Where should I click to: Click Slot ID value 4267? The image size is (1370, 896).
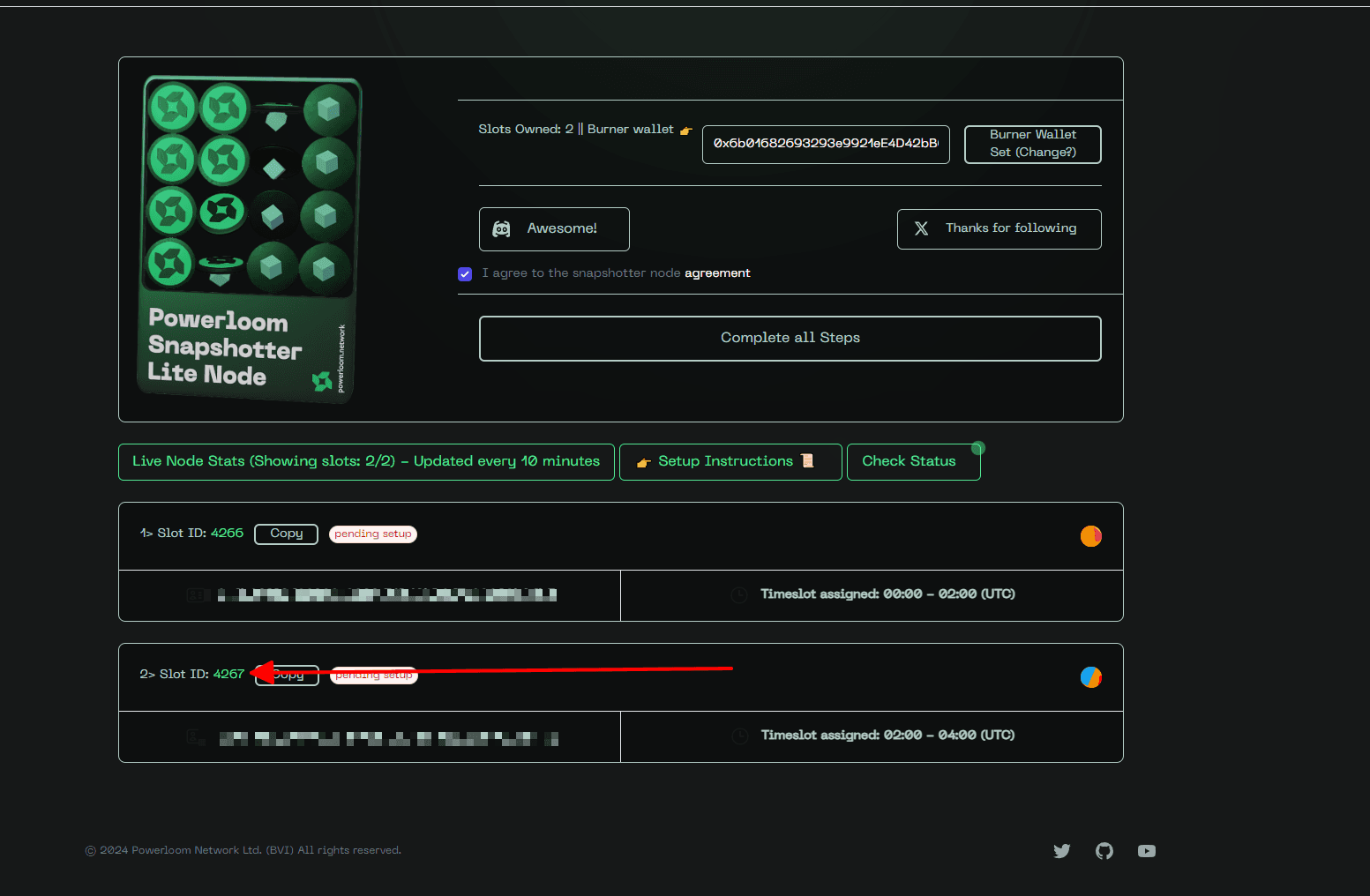click(x=228, y=675)
